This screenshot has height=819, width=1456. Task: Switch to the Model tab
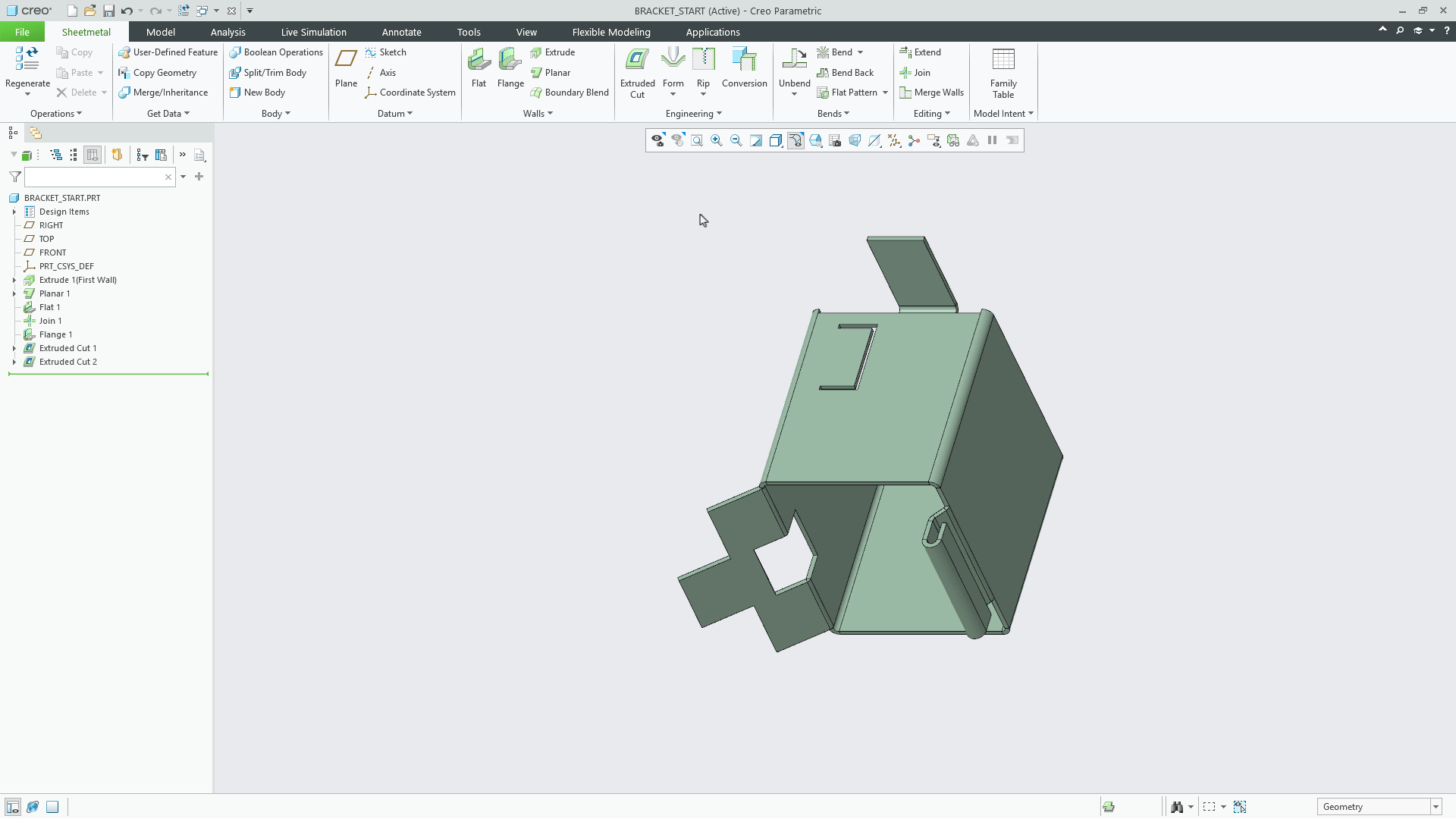[160, 32]
